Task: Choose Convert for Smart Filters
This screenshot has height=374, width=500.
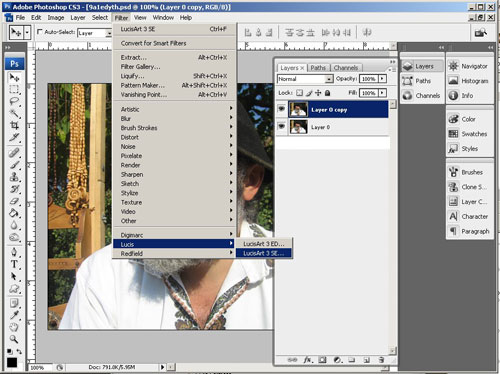Action: pos(175,43)
